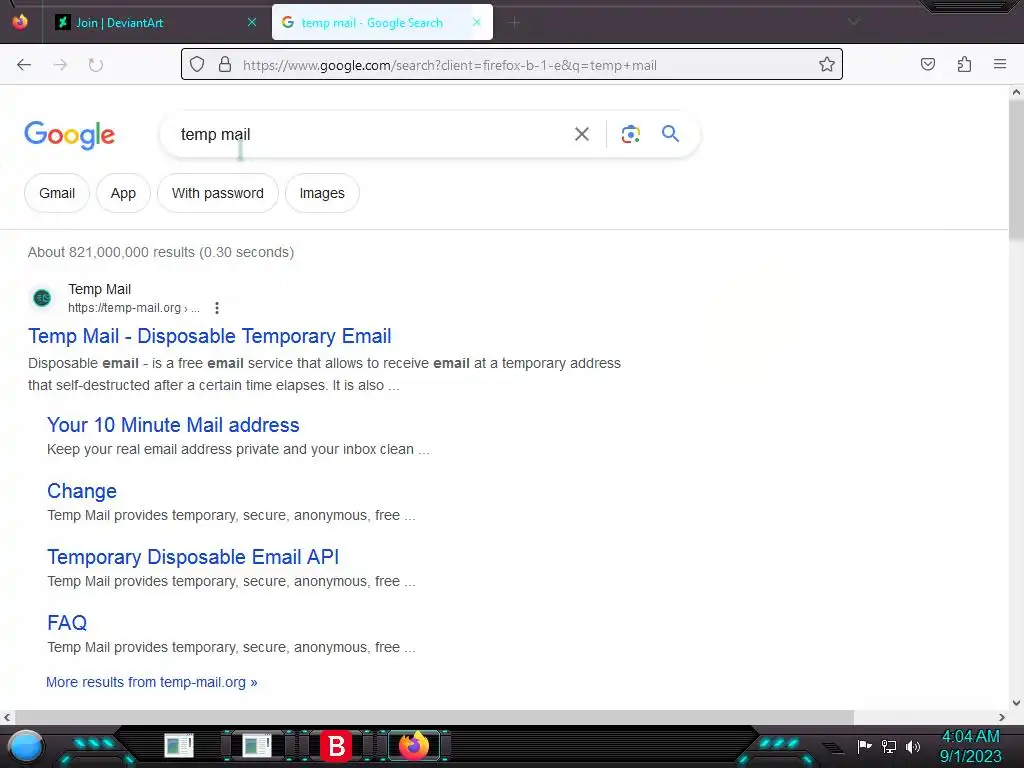Click the Firefox View icon left of the tabs
Viewport: 1024px width, 768px height.
[x=20, y=22]
